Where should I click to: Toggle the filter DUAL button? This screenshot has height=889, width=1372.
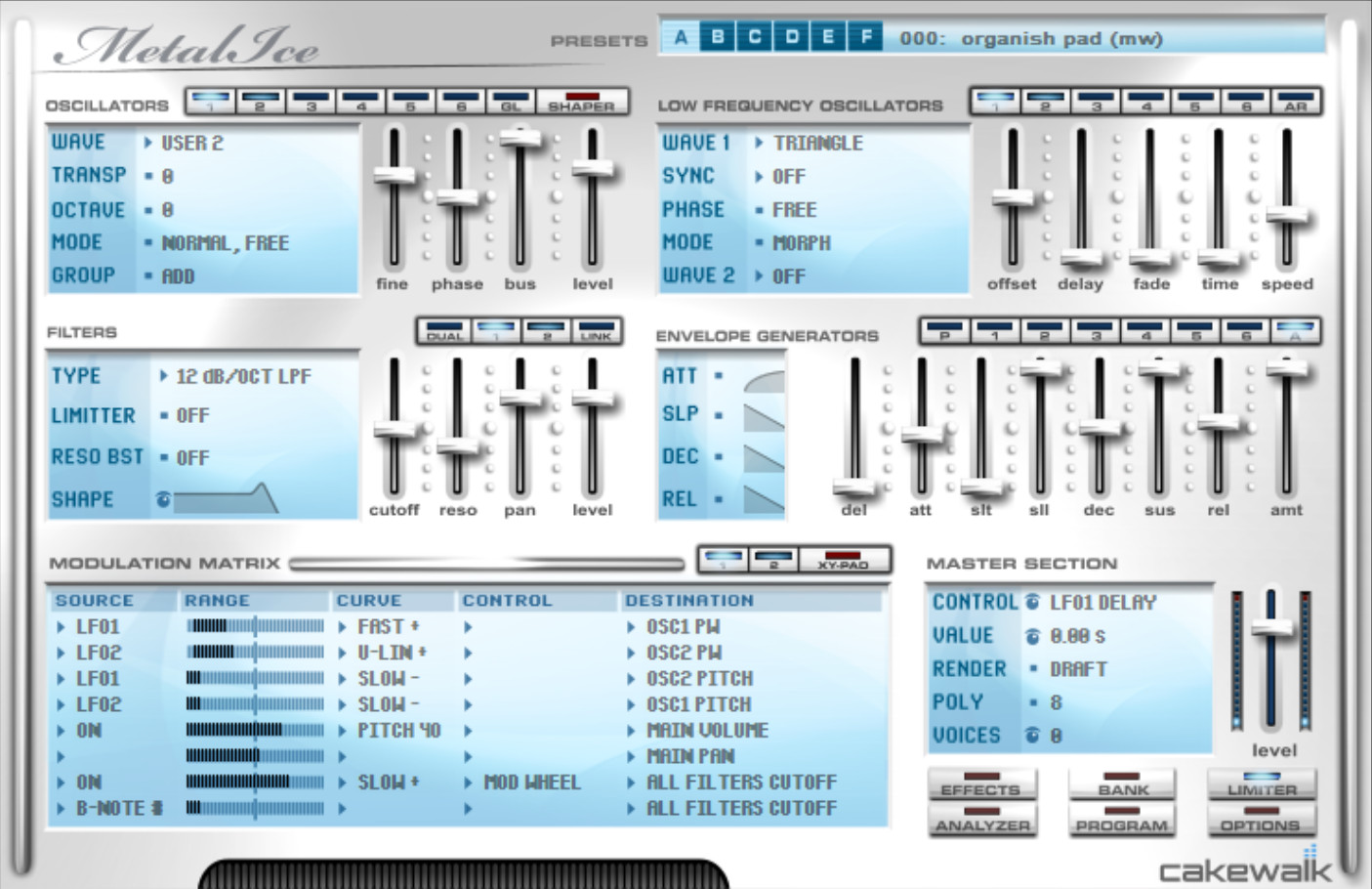pyautogui.click(x=444, y=331)
